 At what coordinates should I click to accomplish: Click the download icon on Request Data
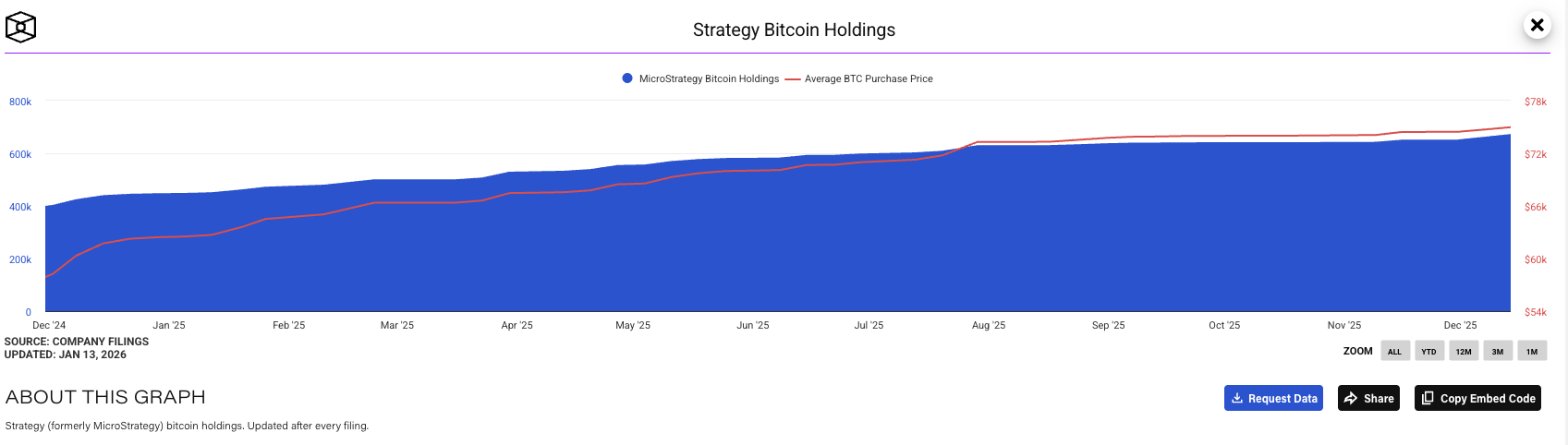(1237, 398)
